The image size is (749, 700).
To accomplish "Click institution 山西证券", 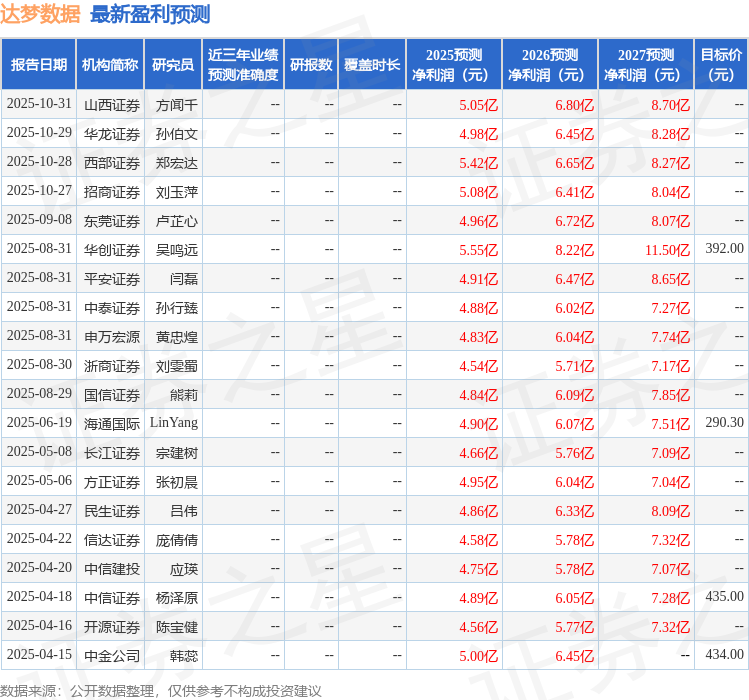I will pyautogui.click(x=112, y=105).
